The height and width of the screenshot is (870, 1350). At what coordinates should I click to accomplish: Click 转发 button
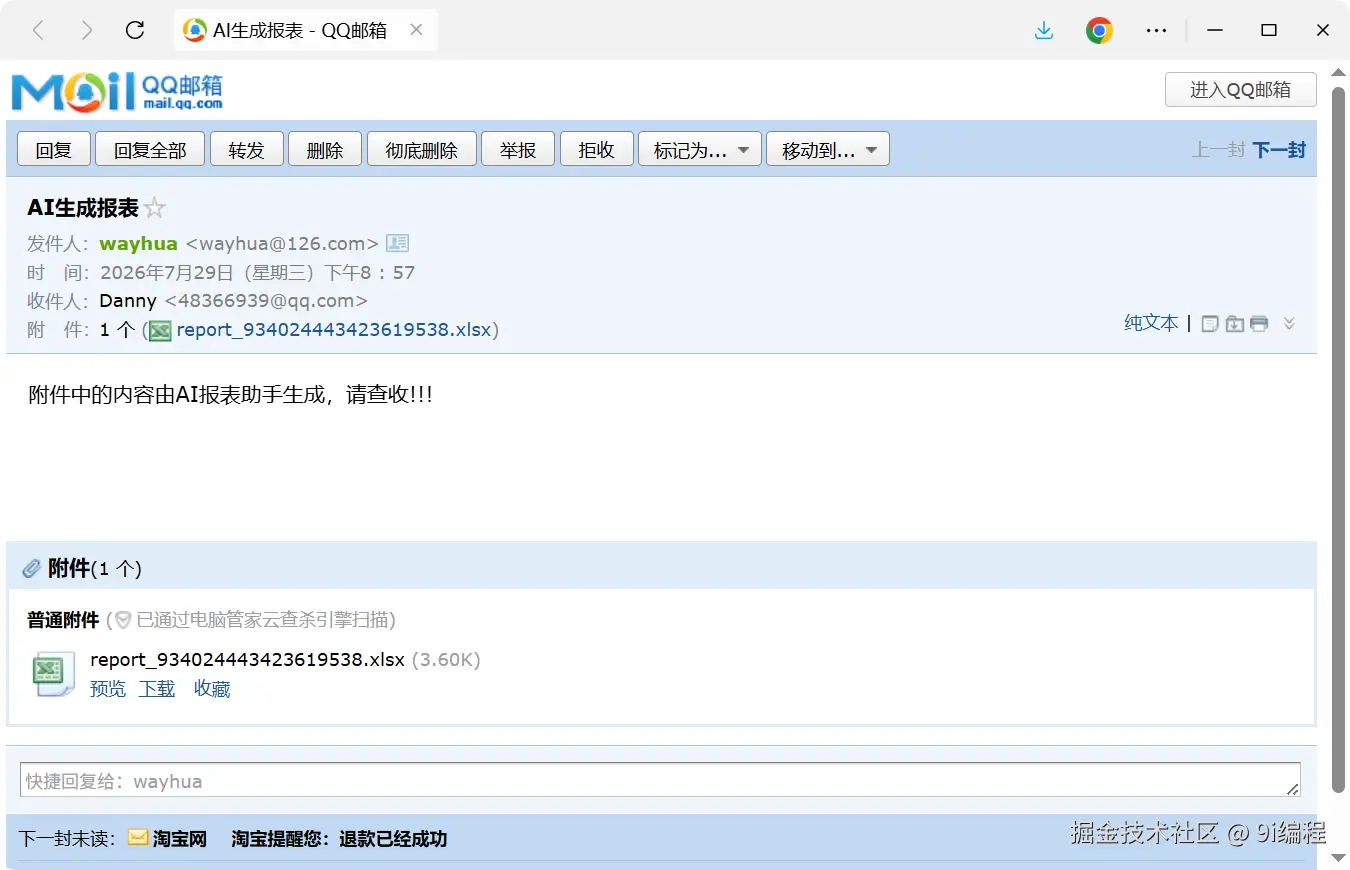point(246,150)
